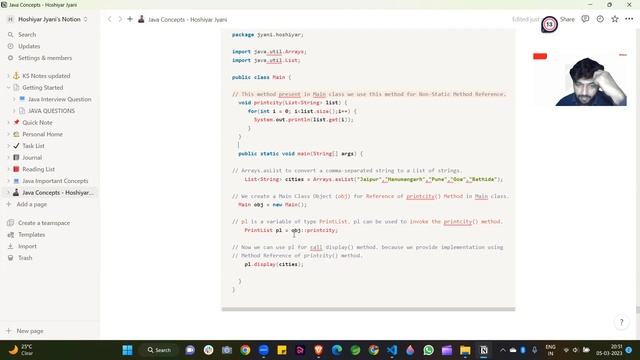This screenshot has width=640, height=360.
Task: Open the three-dot page options menu
Action: [x=629, y=19]
